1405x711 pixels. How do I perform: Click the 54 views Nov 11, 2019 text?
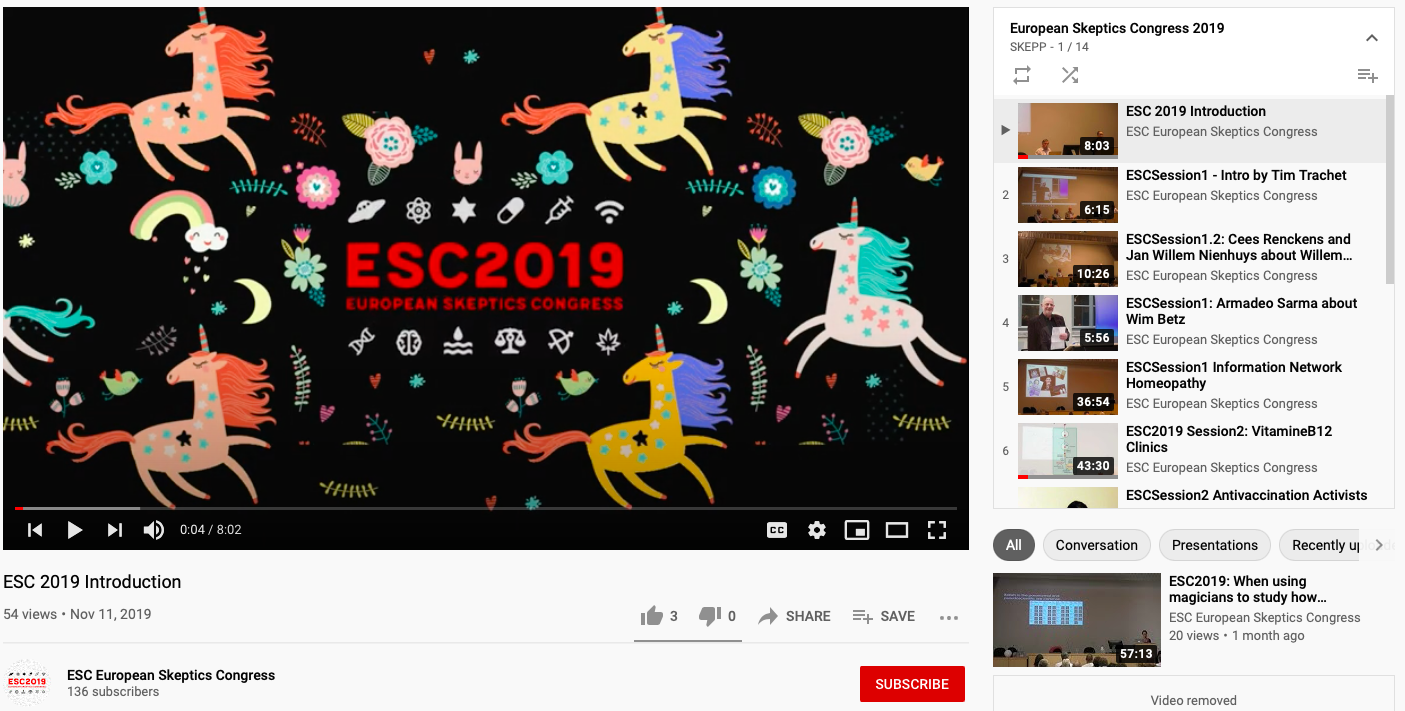coord(77,614)
